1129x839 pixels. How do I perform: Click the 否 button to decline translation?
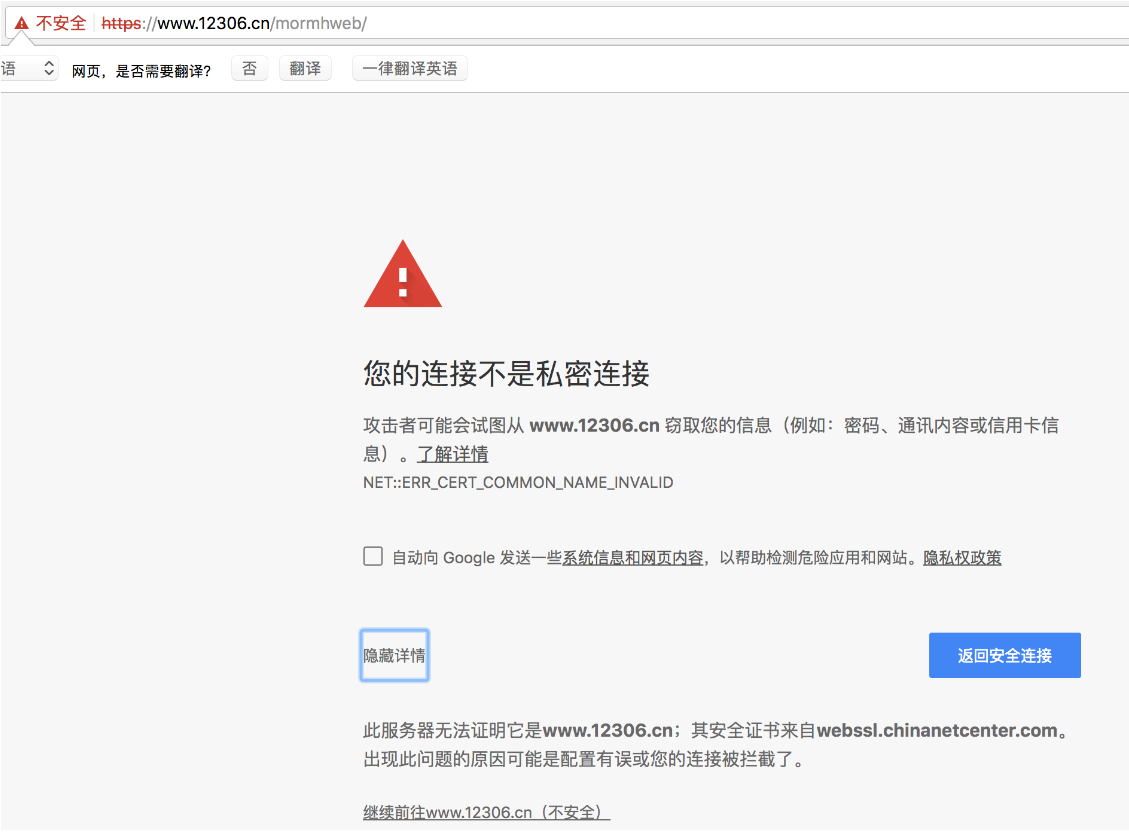click(x=249, y=69)
